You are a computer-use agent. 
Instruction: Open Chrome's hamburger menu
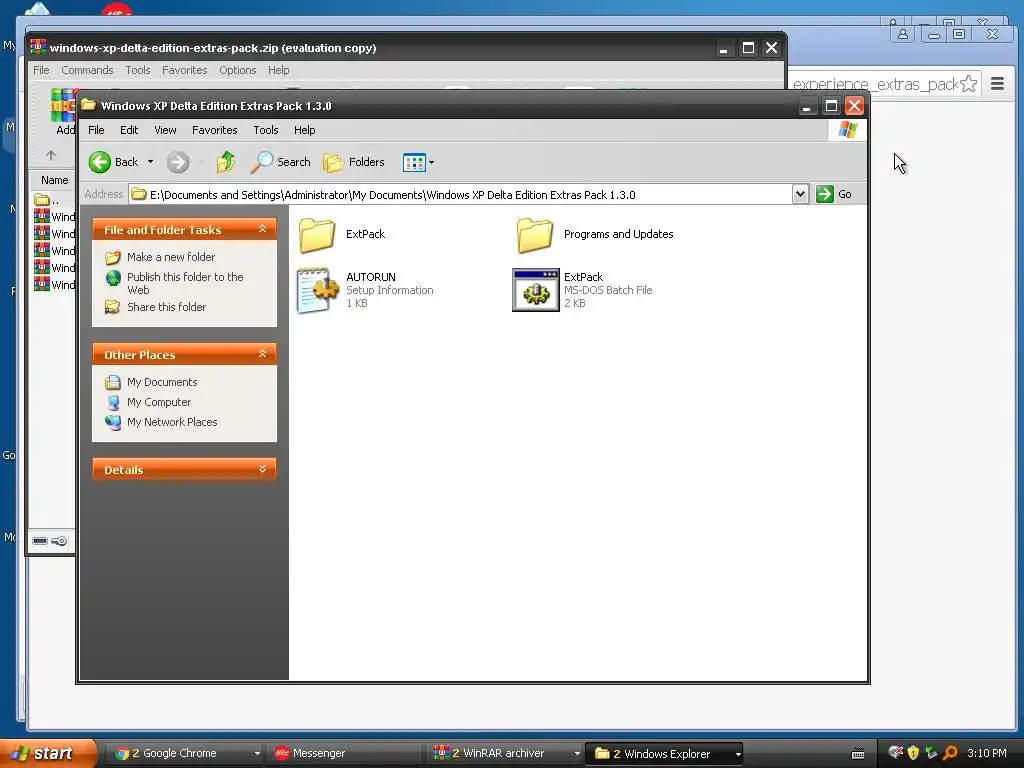997,84
